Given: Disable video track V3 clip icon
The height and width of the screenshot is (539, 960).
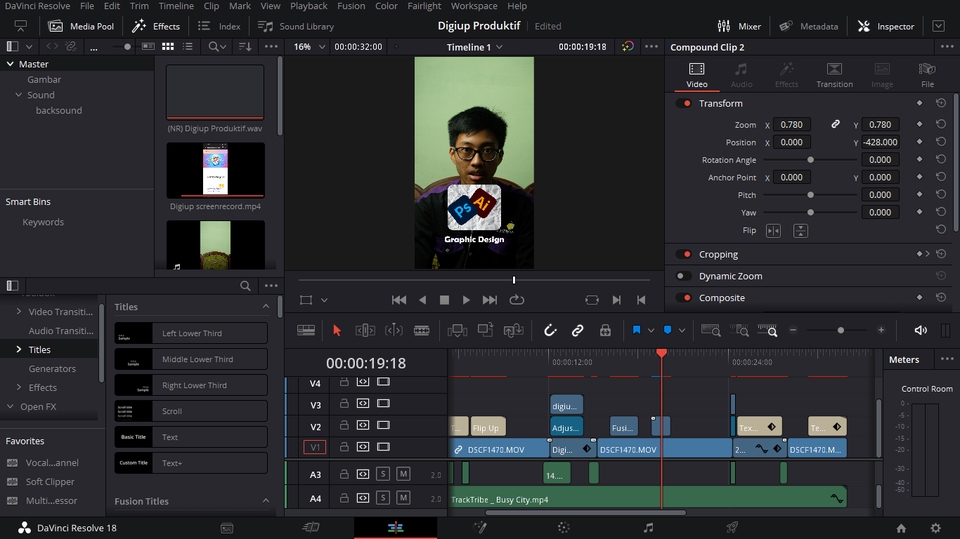Looking at the screenshot, I should [x=383, y=403].
